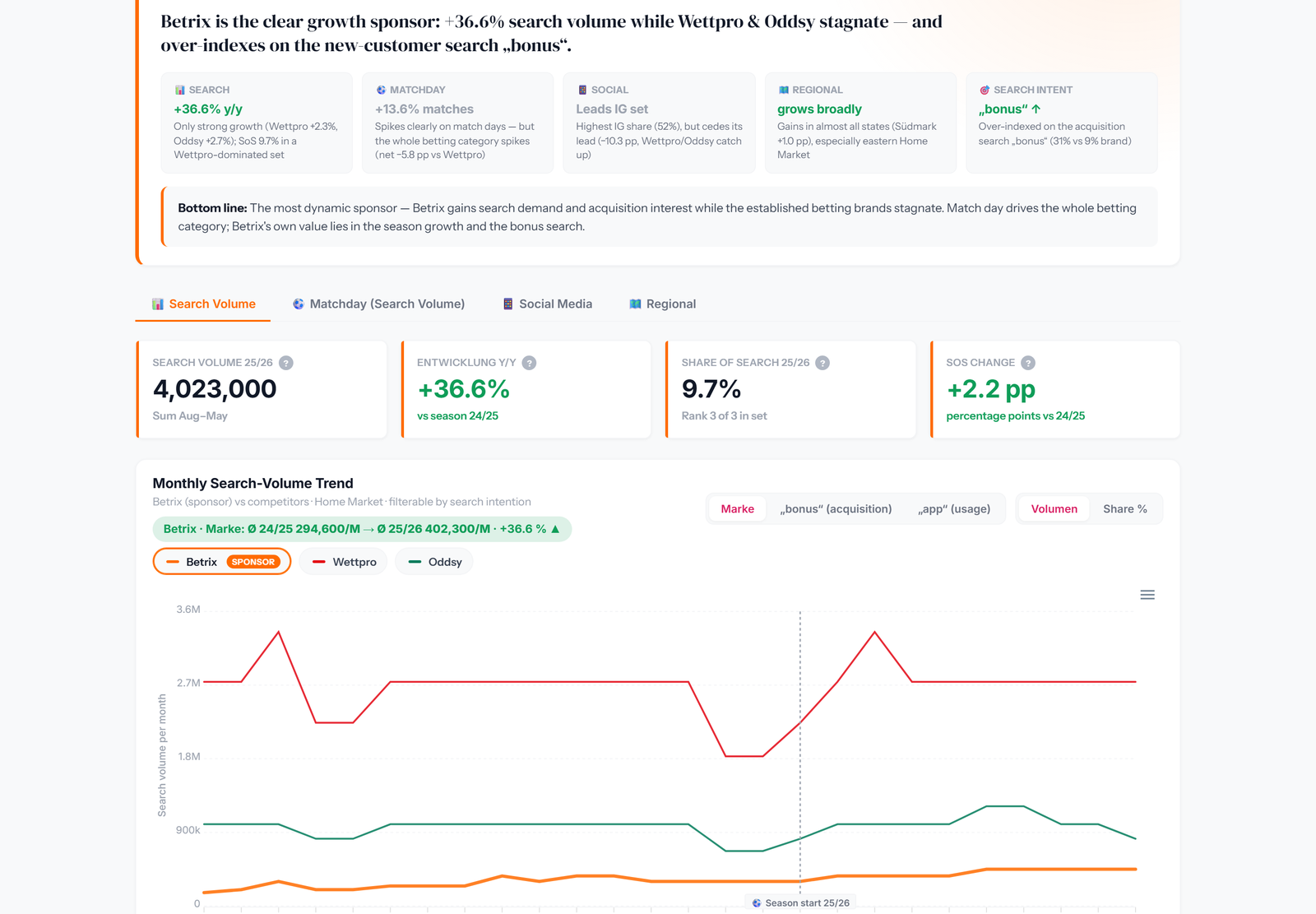1316x914 pixels.
Task: Click the map icon on Regional tab
Action: tap(635, 304)
